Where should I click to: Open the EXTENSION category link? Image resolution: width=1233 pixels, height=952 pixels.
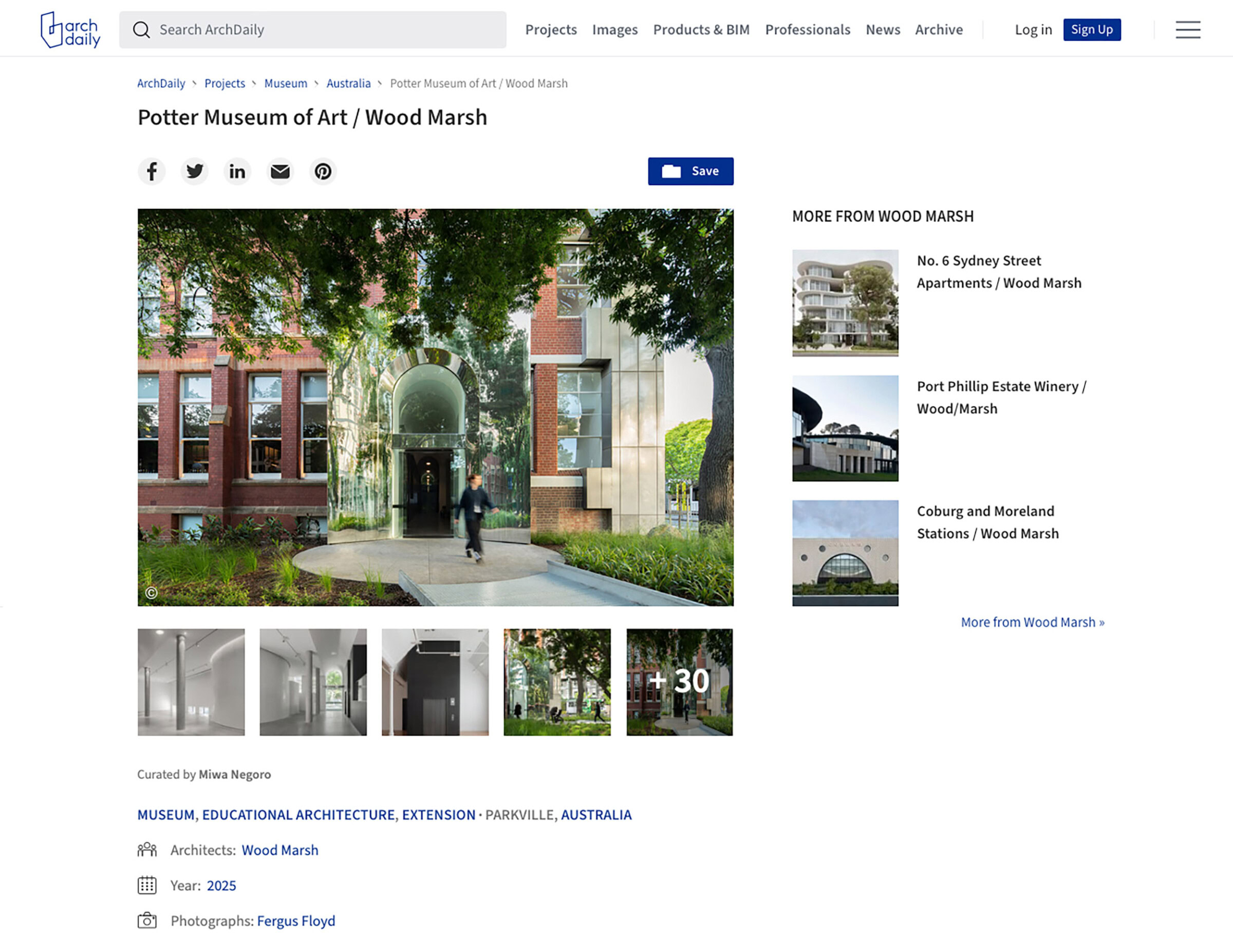[439, 815]
